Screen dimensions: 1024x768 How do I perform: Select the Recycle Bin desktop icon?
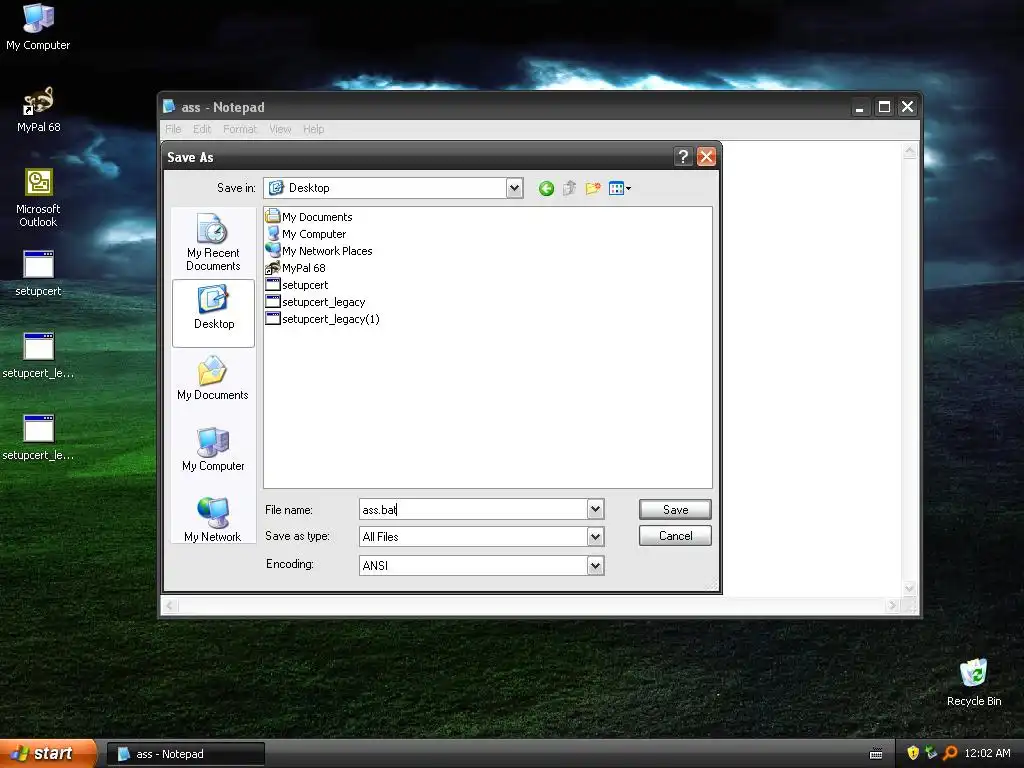click(x=974, y=682)
